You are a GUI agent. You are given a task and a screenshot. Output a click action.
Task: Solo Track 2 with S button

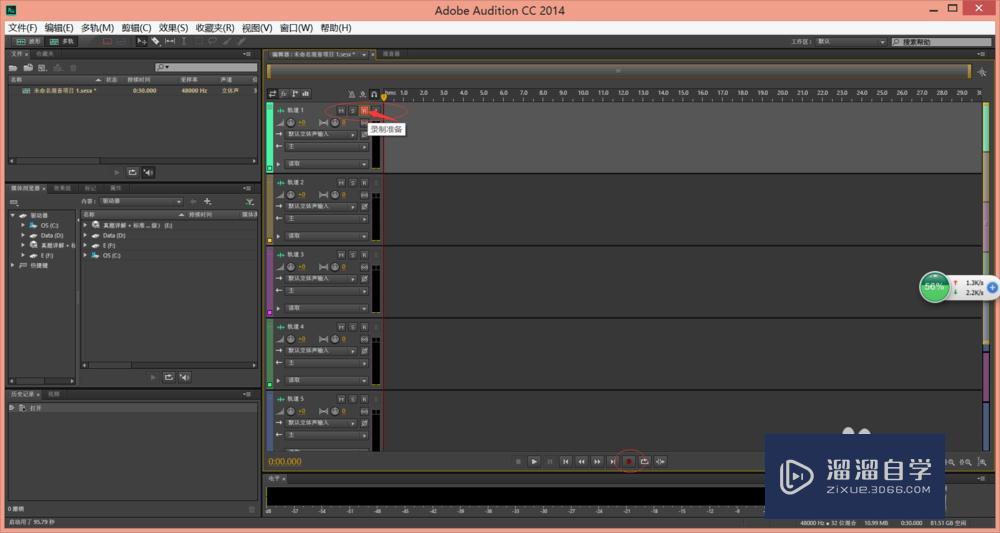point(353,183)
